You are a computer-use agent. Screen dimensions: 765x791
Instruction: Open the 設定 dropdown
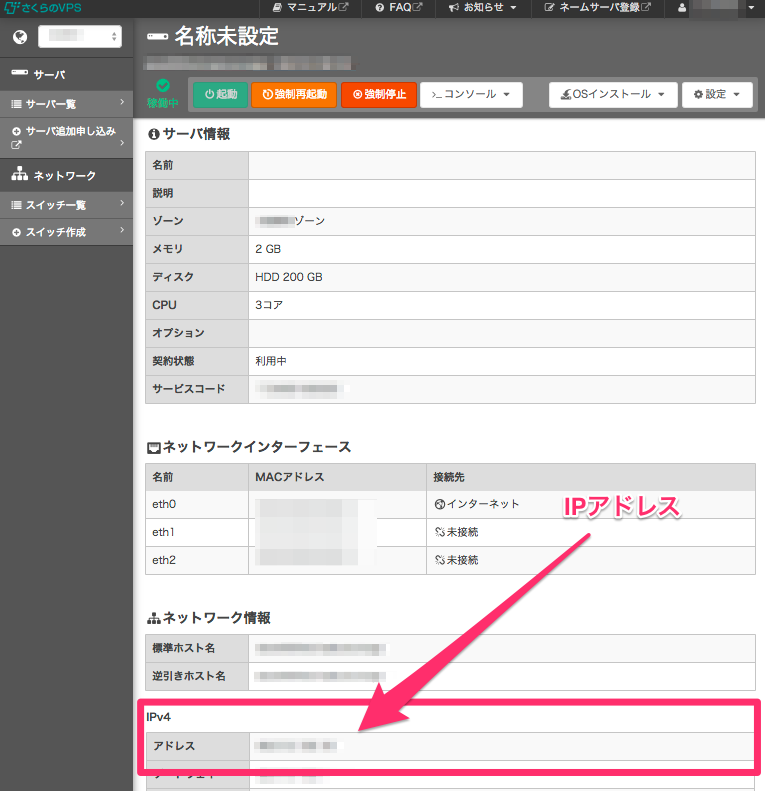717,94
